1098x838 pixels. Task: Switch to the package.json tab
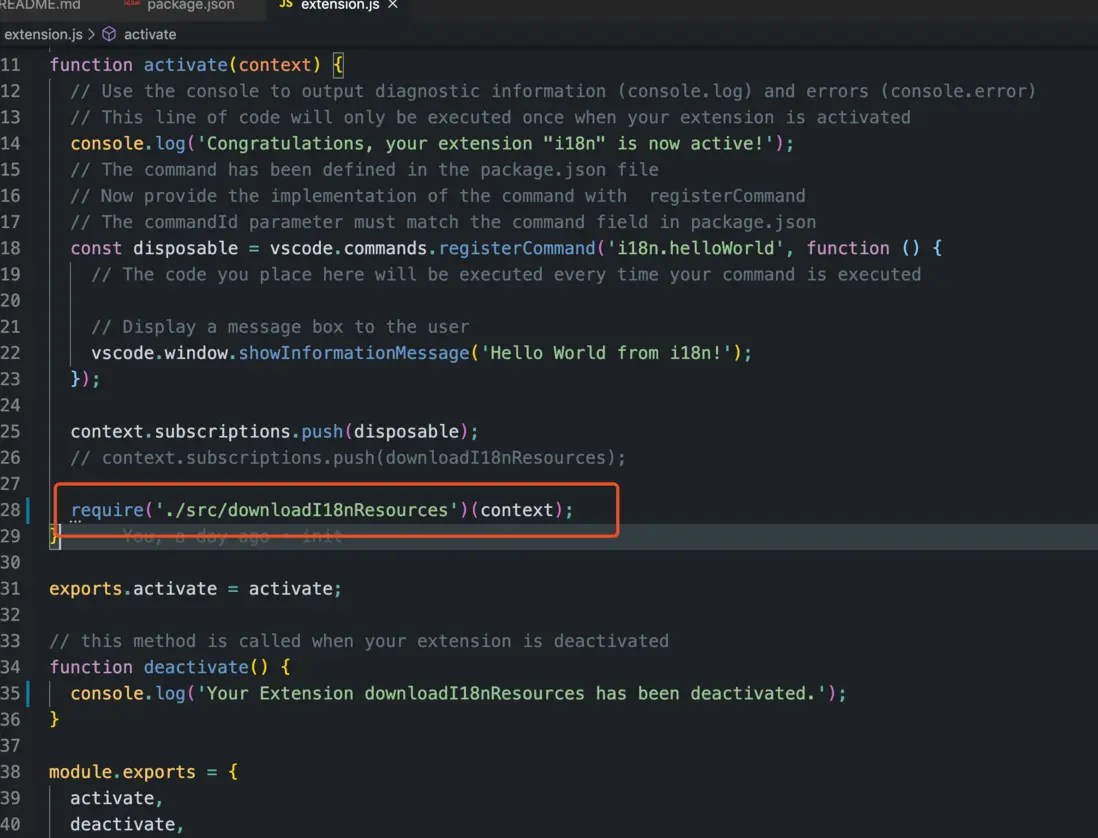click(190, 5)
